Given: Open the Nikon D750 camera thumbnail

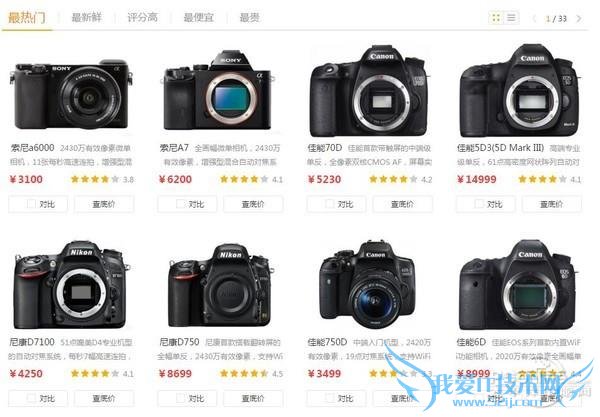Looking at the screenshot, I should point(221,285).
